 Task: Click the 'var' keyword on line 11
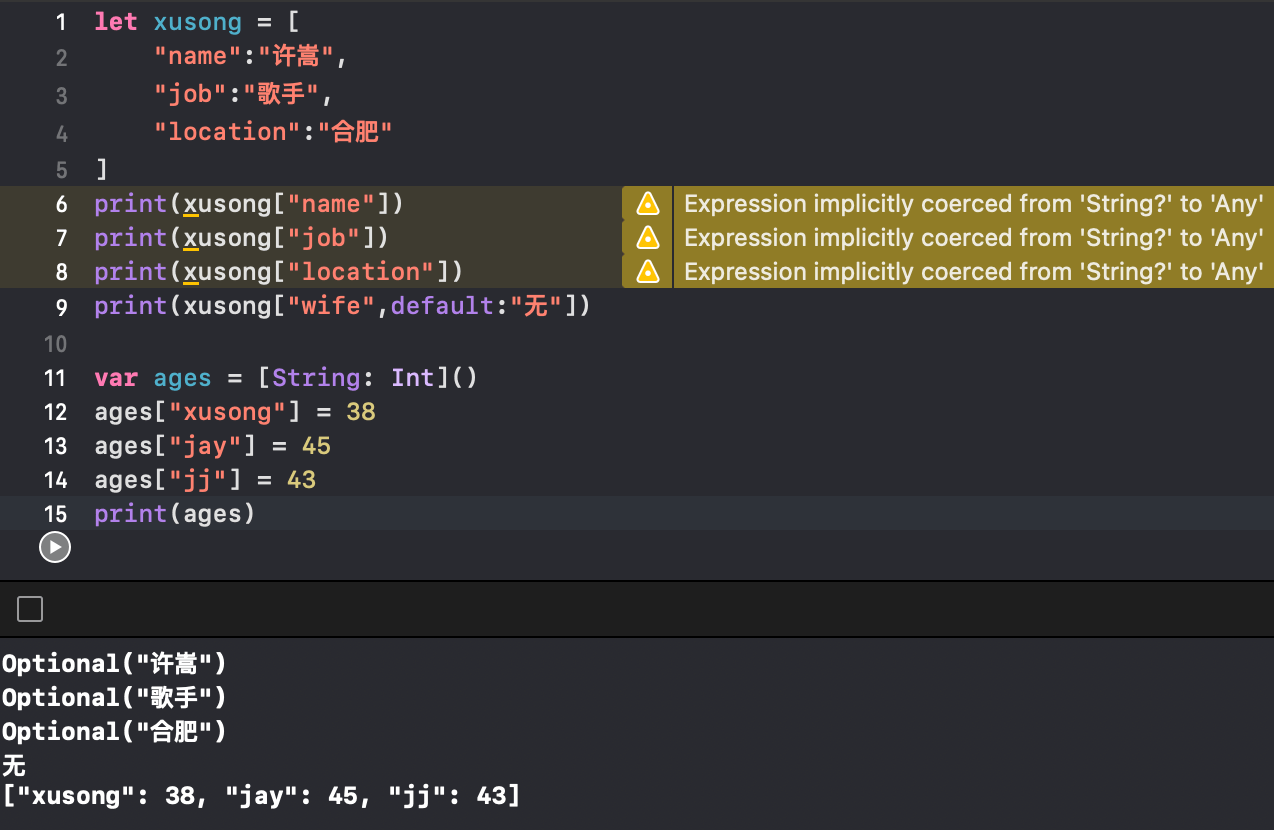(x=116, y=378)
